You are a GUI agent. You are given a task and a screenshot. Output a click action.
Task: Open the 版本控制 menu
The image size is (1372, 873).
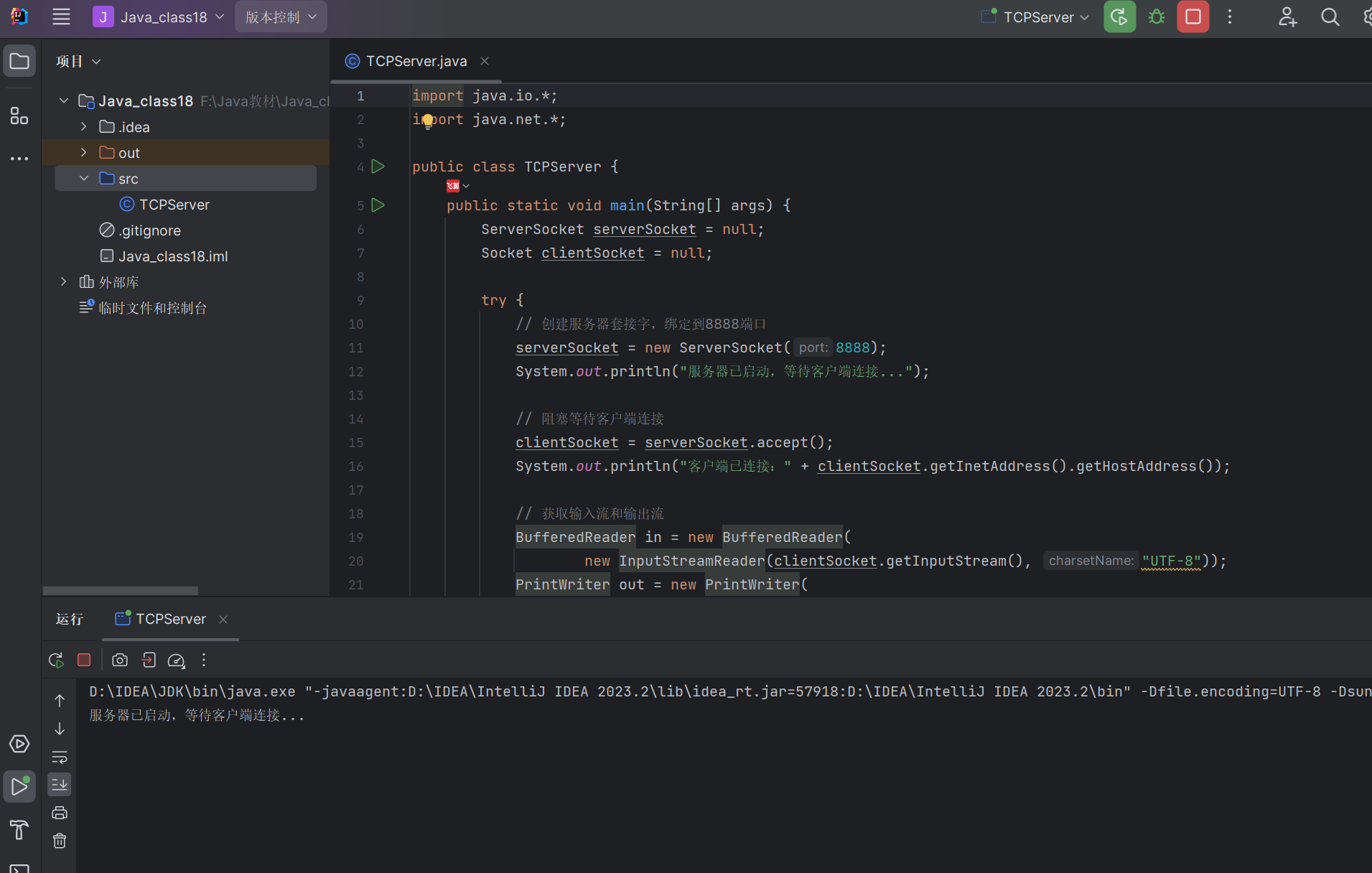tap(281, 17)
